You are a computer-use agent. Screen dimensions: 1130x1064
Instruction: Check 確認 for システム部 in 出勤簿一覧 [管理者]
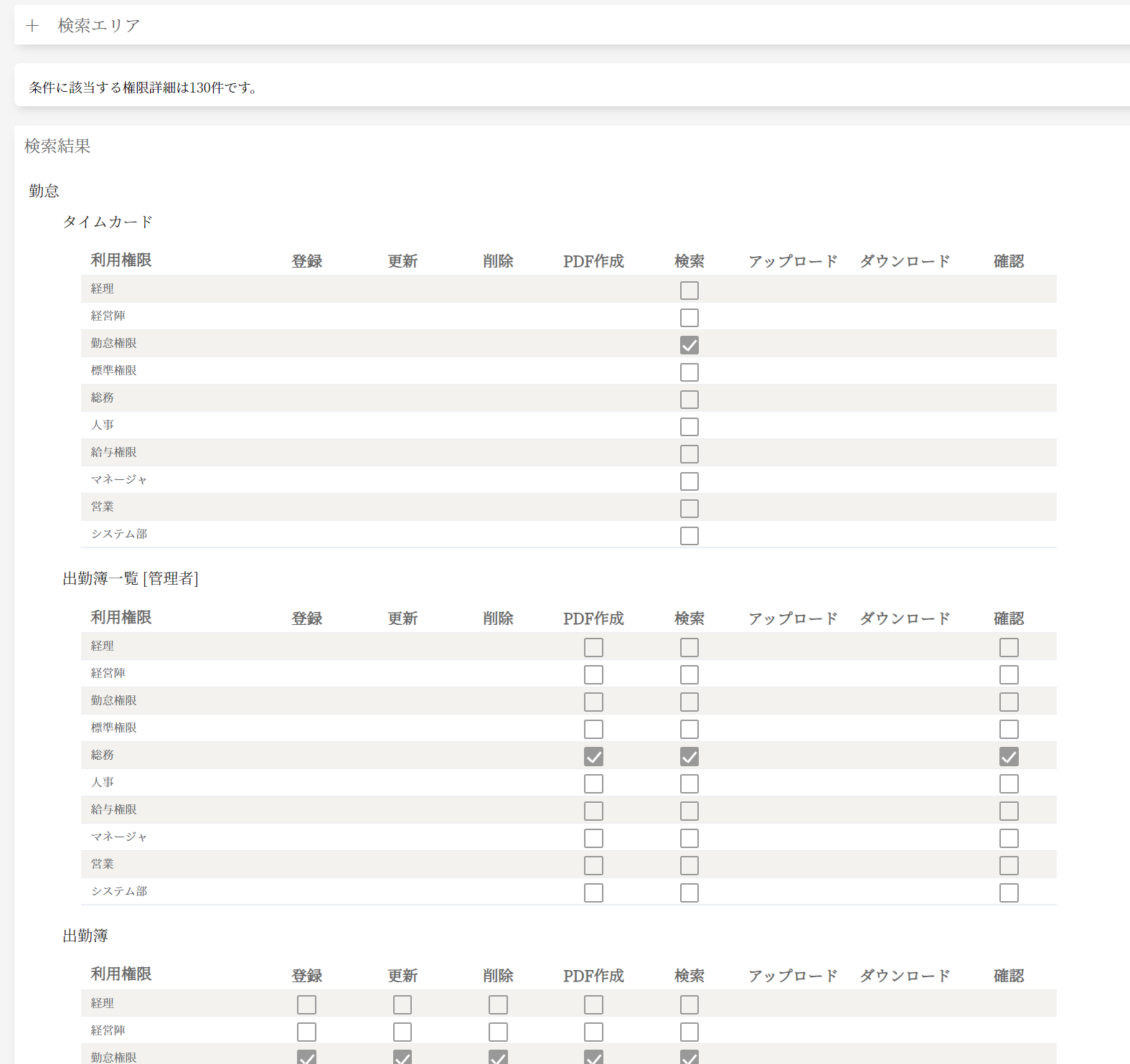coord(1009,893)
